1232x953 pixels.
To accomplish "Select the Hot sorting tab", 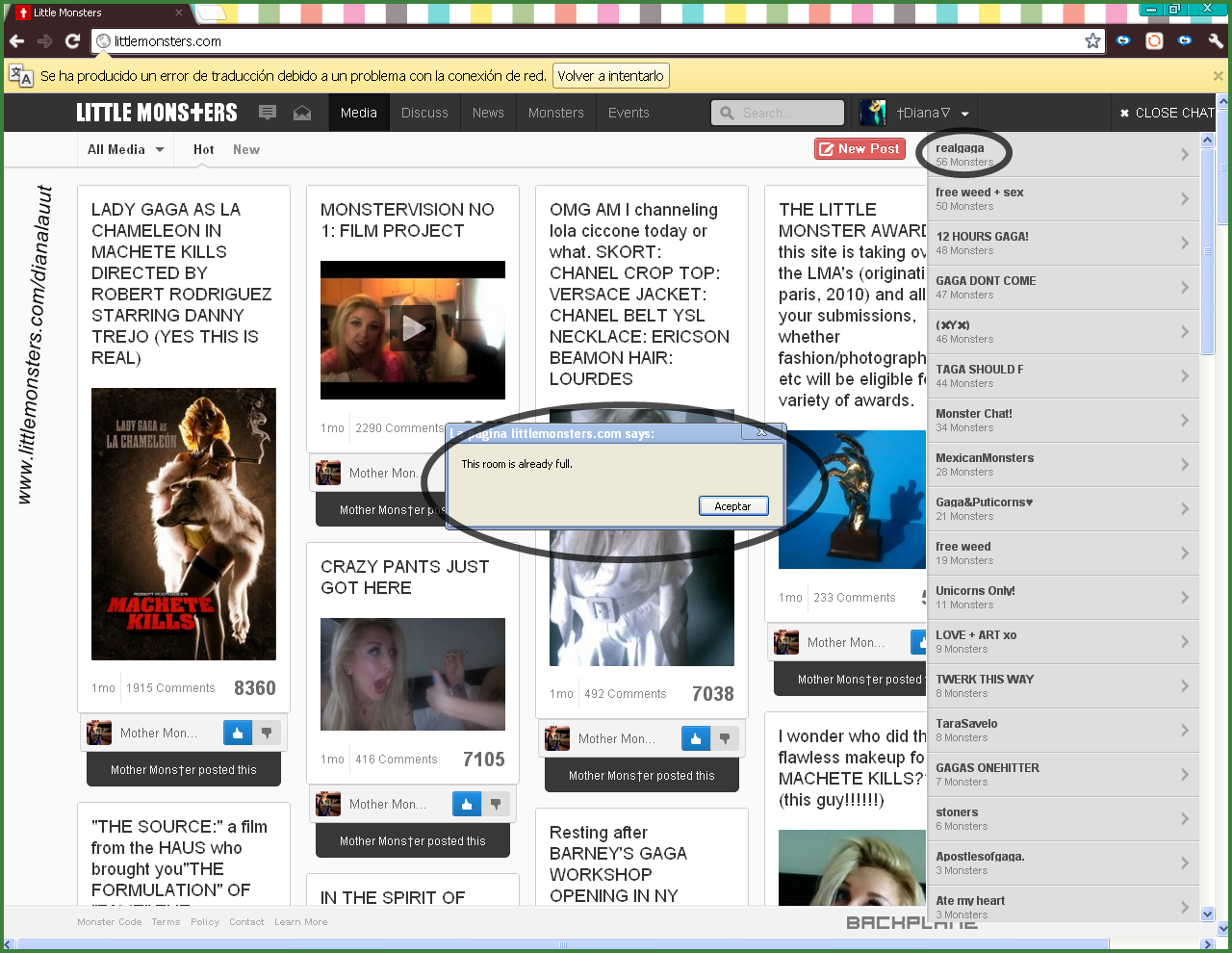I will [203, 149].
